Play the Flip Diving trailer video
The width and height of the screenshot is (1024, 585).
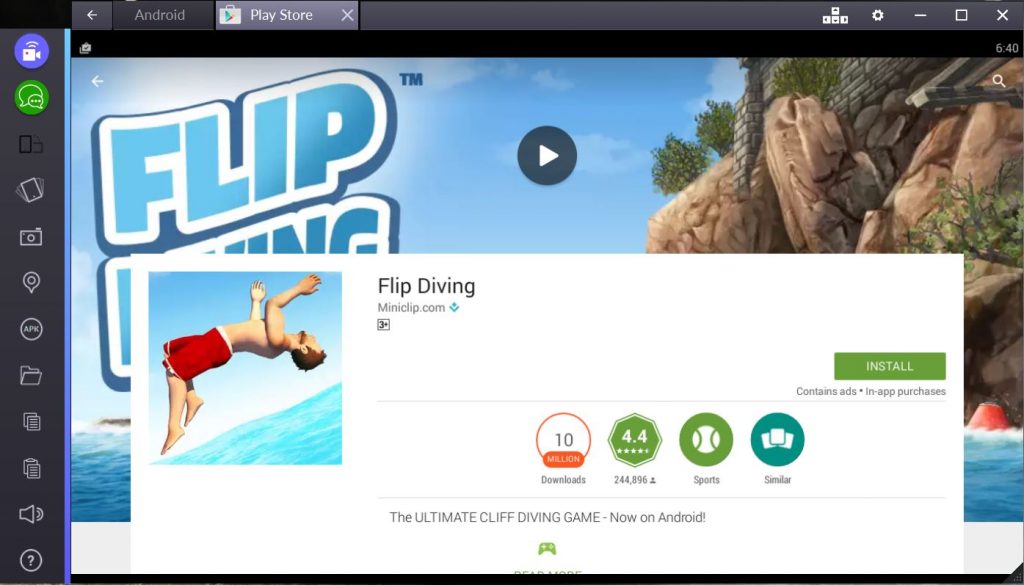(x=547, y=156)
